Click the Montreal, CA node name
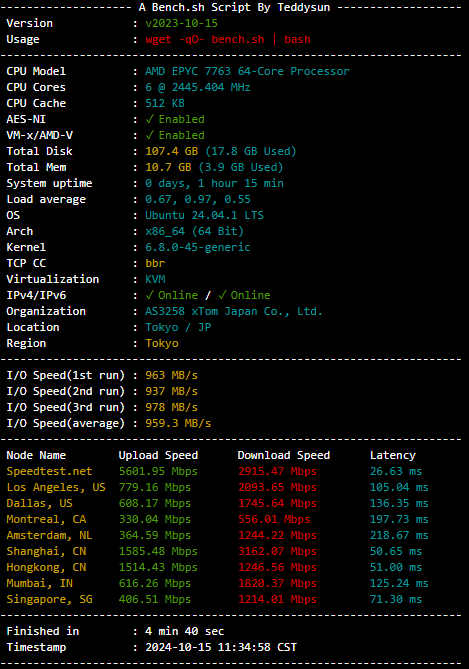The image size is (469, 669). 46,519
